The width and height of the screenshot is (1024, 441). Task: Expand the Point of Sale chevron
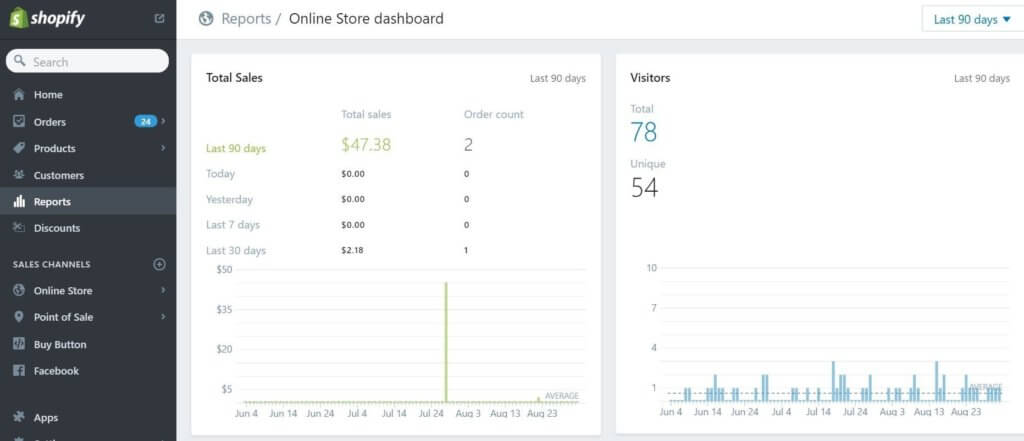pos(163,317)
